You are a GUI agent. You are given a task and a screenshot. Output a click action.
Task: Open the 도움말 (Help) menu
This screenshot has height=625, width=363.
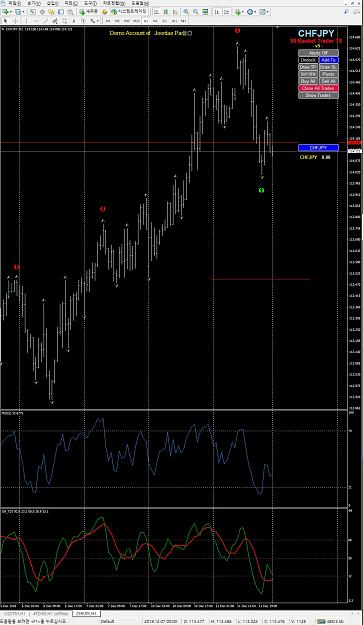pyautogui.click(x=140, y=3)
